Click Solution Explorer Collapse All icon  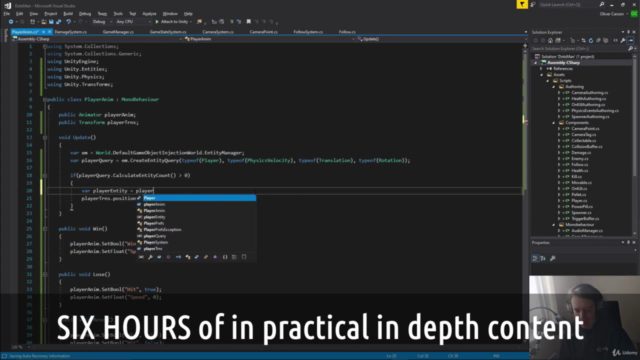pos(598,40)
